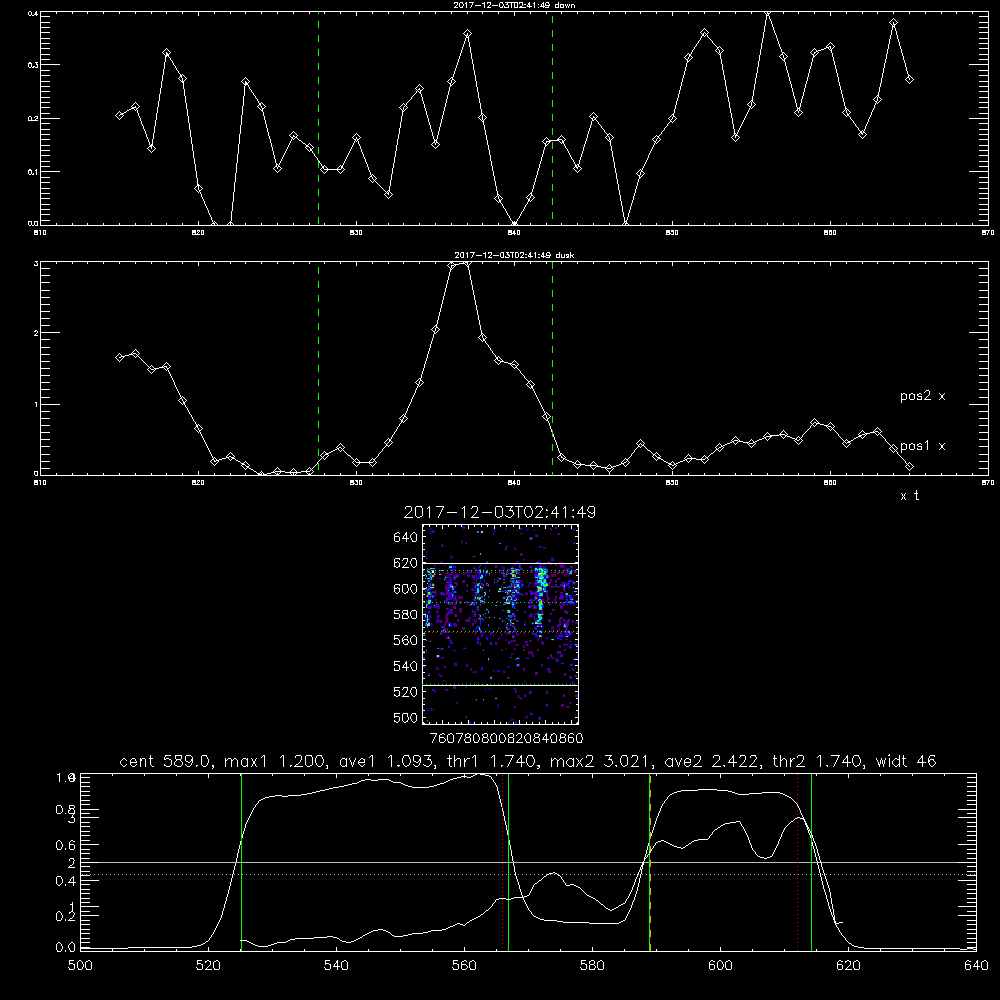
Task: Click the '540' label on the bottom plot x-axis
Action: [x=336, y=966]
